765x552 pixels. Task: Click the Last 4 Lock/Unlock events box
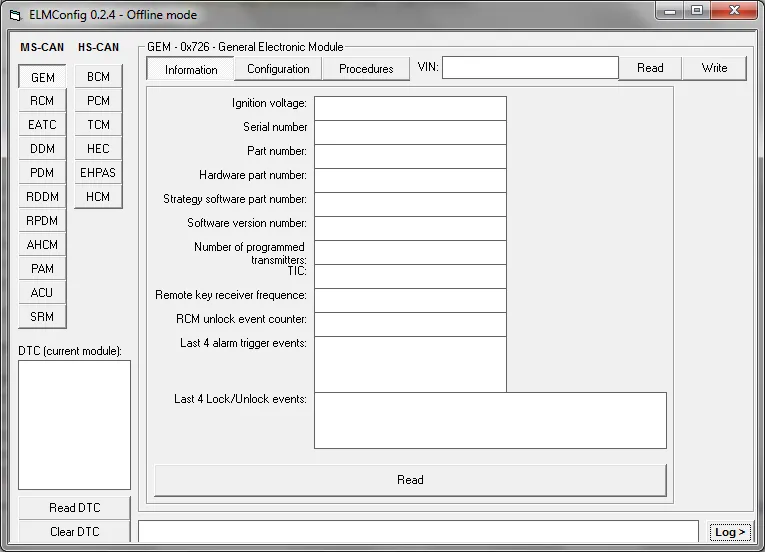pos(490,420)
